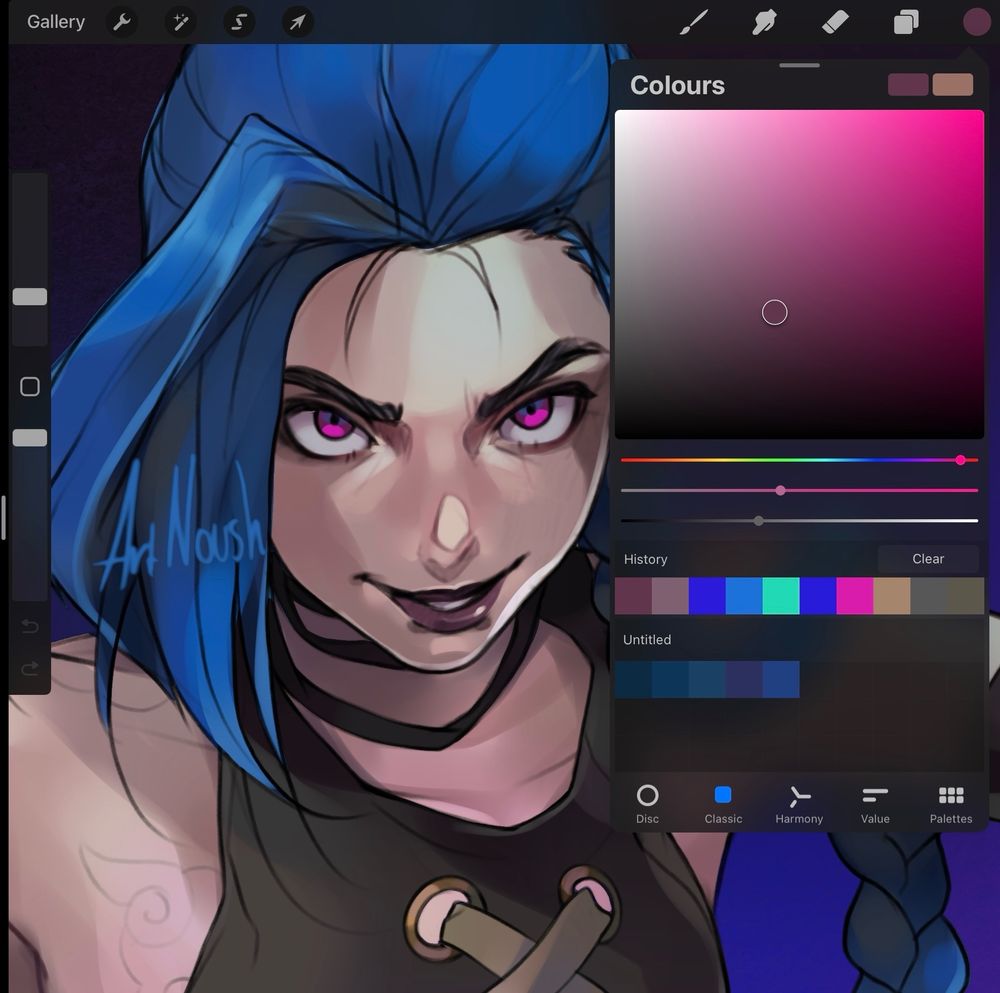Select the last swatch in Untitled palette
Screen dimensions: 1000x993
click(x=781, y=679)
